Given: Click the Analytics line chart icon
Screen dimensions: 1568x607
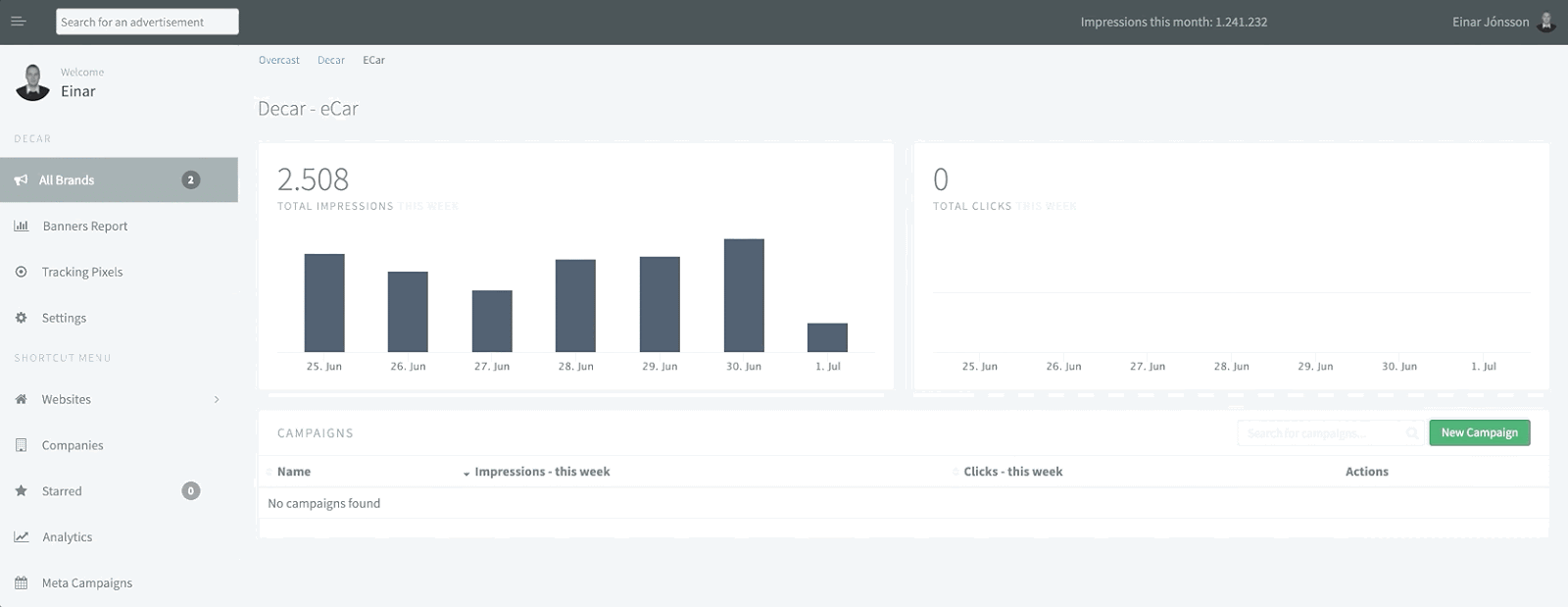Looking at the screenshot, I should tap(21, 536).
